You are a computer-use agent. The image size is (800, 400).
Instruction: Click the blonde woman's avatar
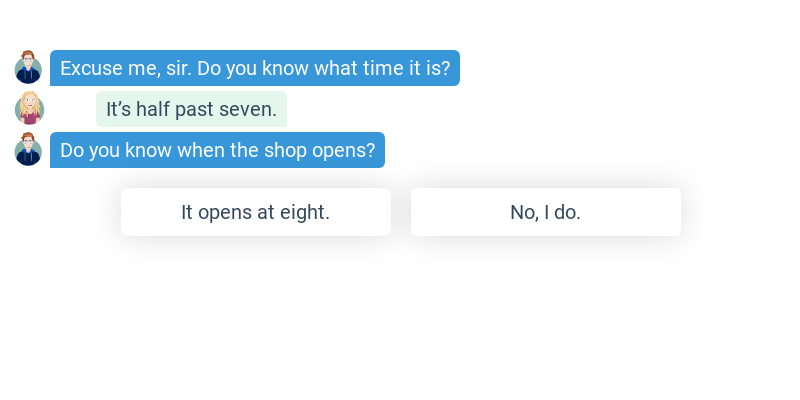click(29, 109)
